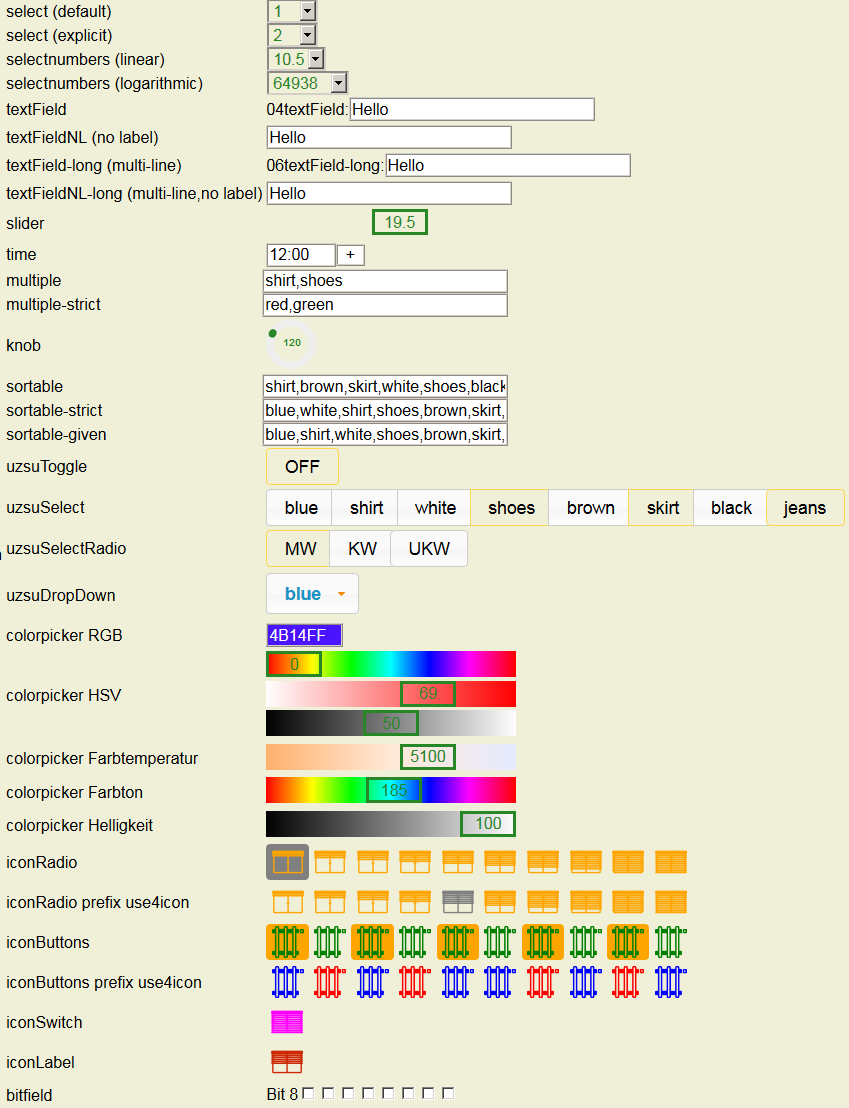
Task: Open the uzsuDropDown showing blue
Action: (312, 594)
